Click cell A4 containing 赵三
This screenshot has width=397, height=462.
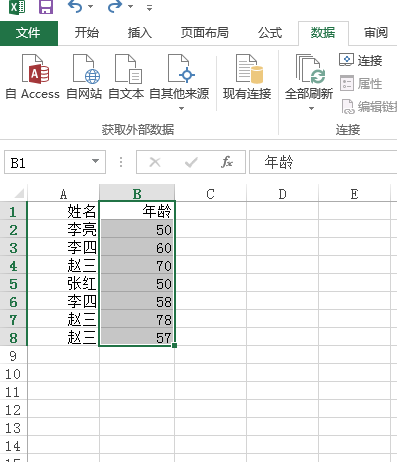pos(63,265)
